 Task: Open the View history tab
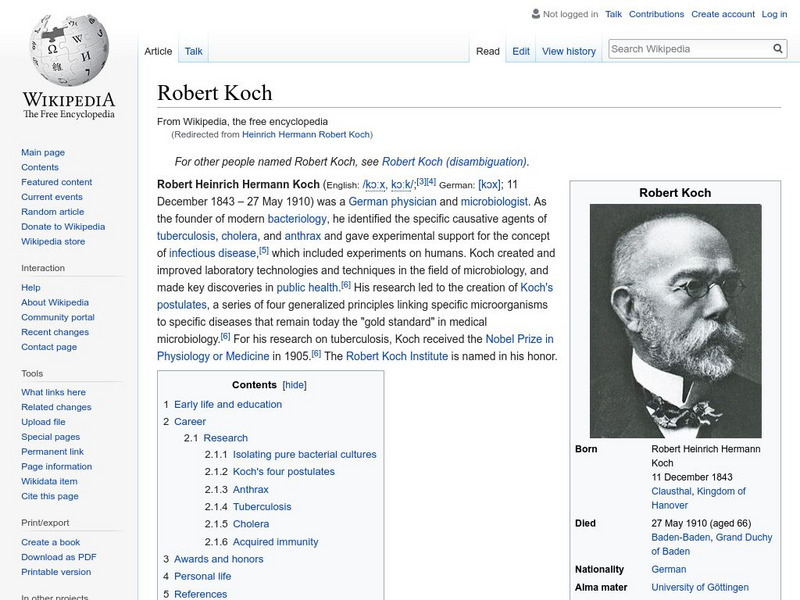coord(569,51)
